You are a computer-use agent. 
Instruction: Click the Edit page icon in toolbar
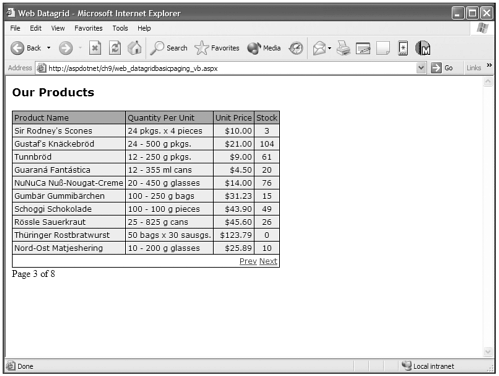click(x=363, y=49)
